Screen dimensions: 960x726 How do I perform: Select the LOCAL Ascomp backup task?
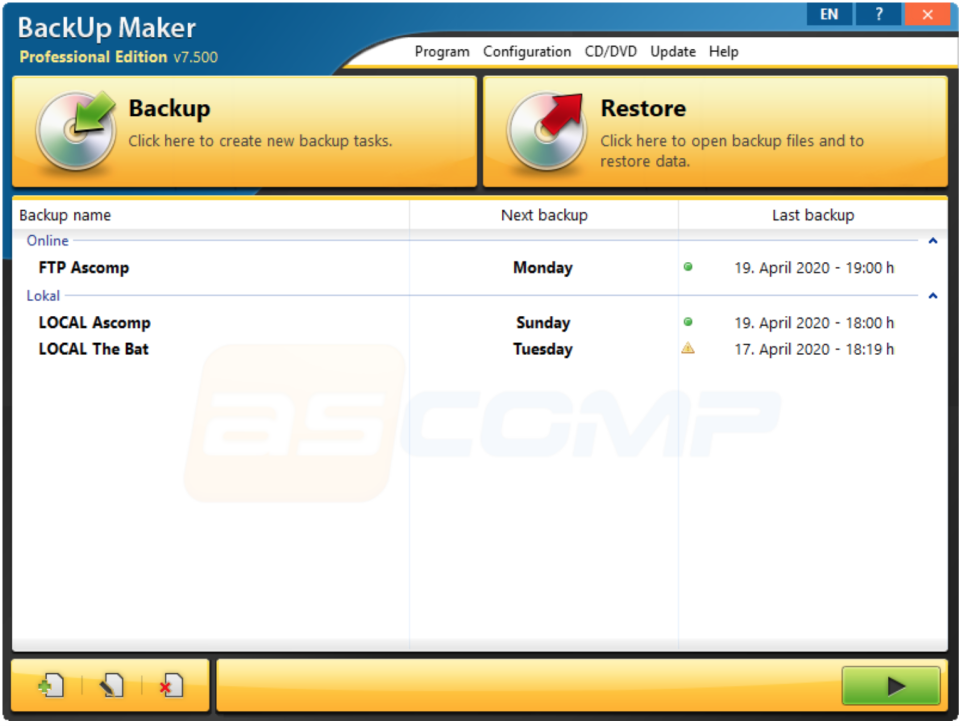point(95,323)
